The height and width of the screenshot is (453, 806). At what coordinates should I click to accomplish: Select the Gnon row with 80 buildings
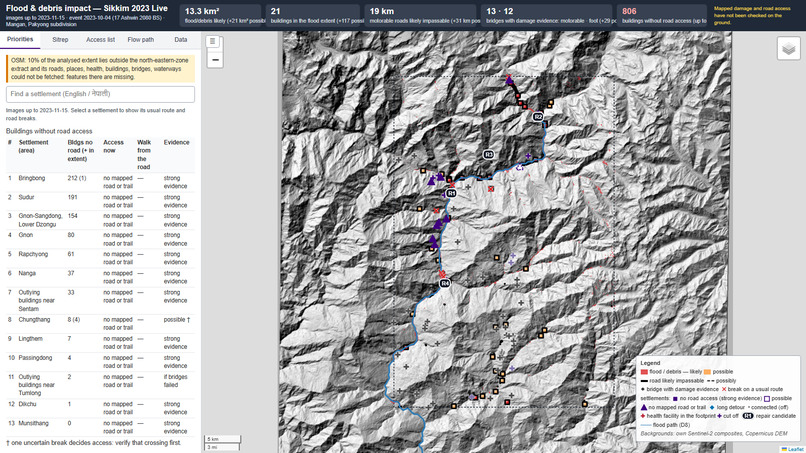(100, 239)
